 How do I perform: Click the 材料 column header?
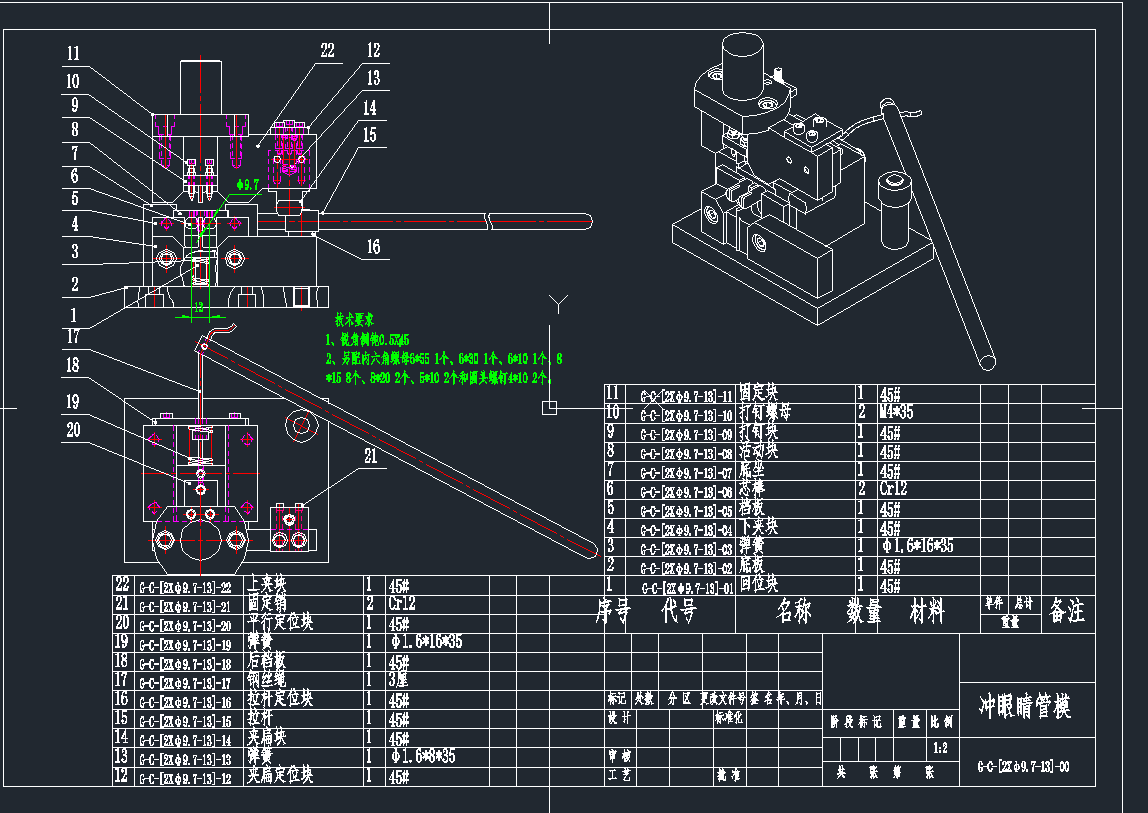[x=927, y=612]
